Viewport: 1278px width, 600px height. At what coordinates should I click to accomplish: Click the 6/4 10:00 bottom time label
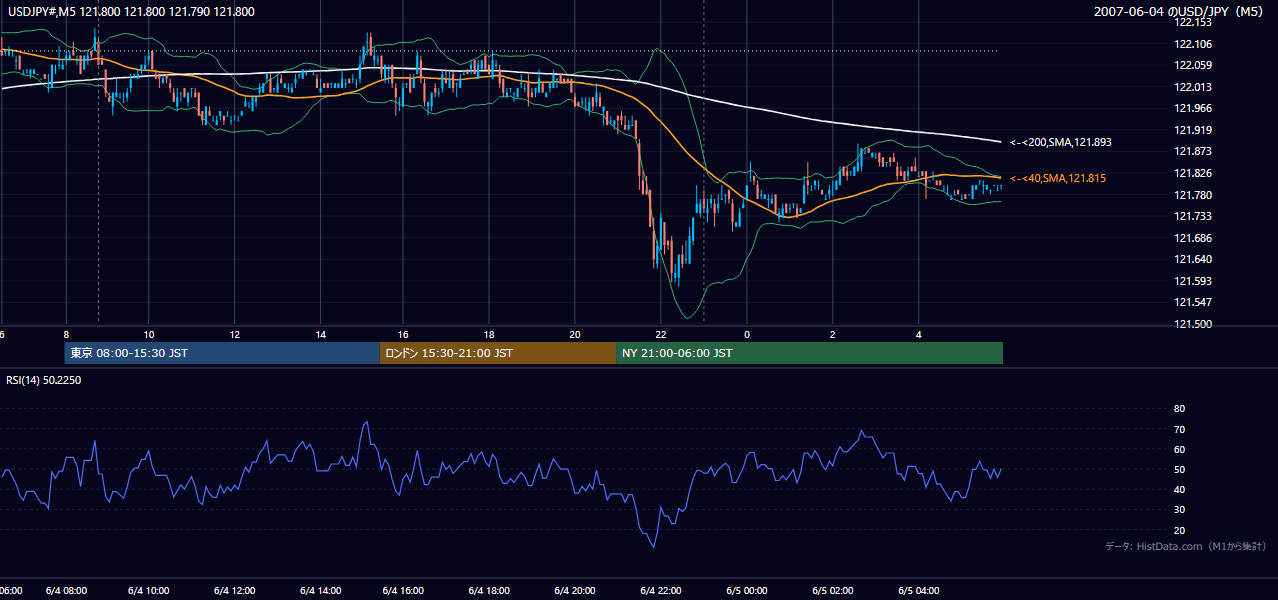(148, 590)
